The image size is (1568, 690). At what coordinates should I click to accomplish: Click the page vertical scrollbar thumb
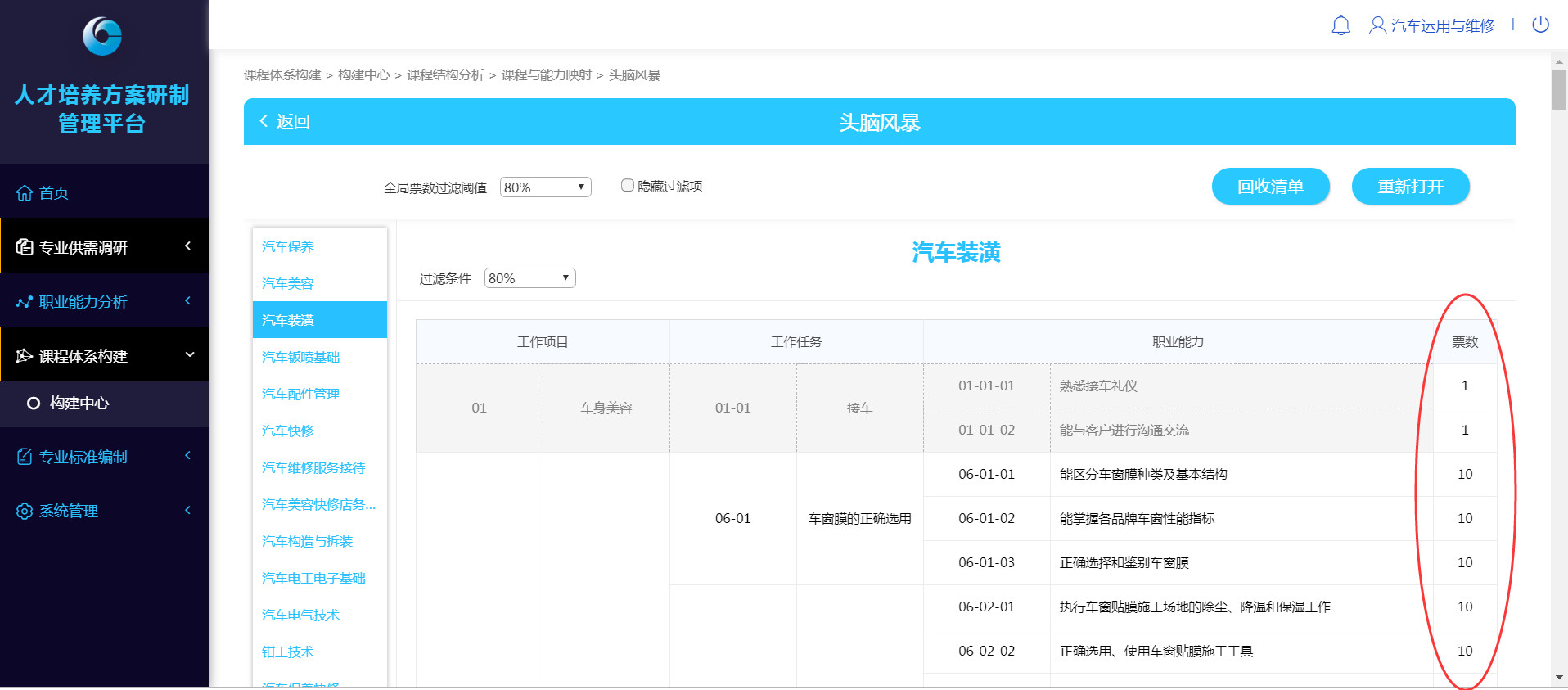coord(1559,88)
